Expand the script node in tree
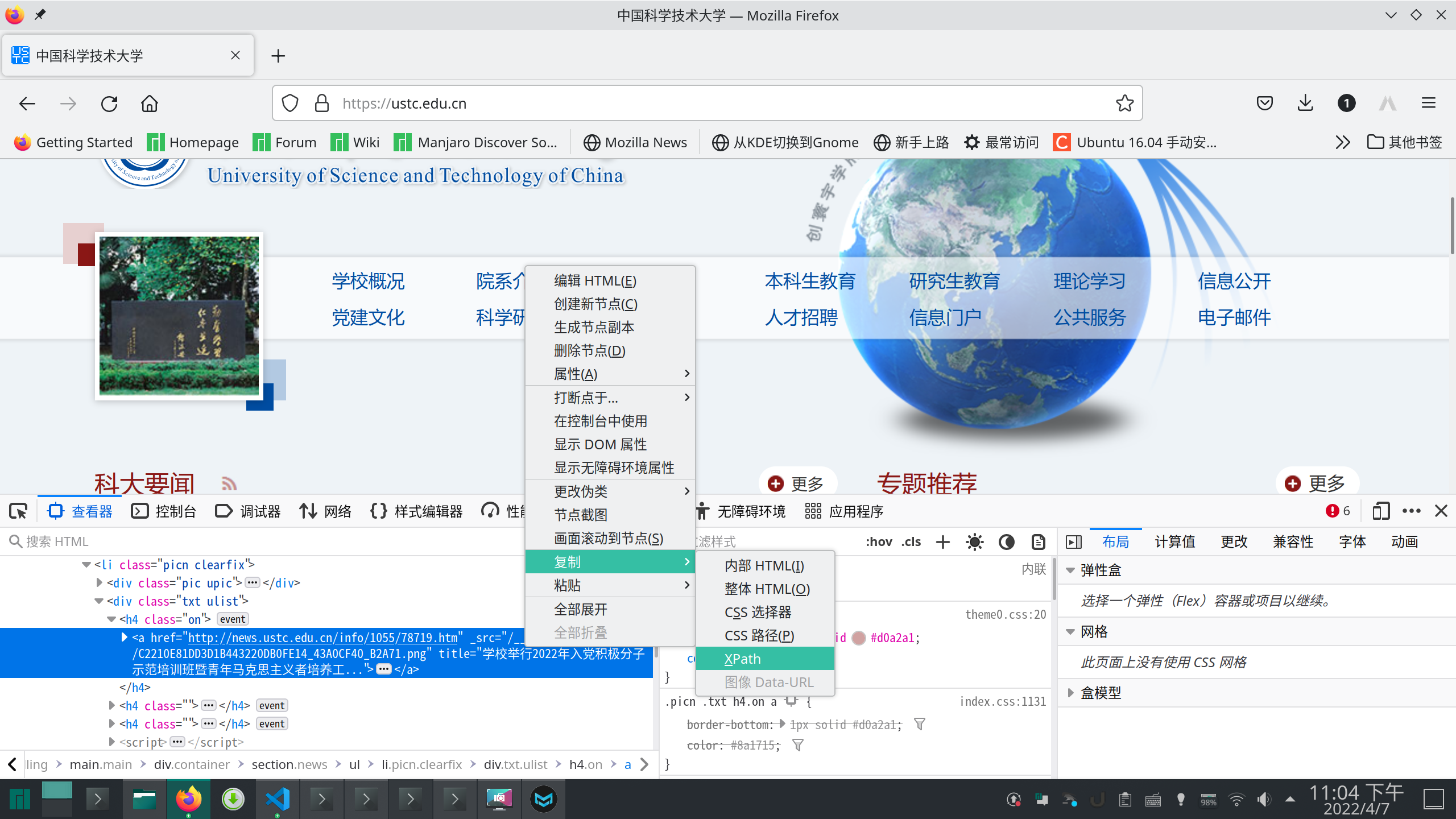This screenshot has height=819, width=1456. [111, 742]
